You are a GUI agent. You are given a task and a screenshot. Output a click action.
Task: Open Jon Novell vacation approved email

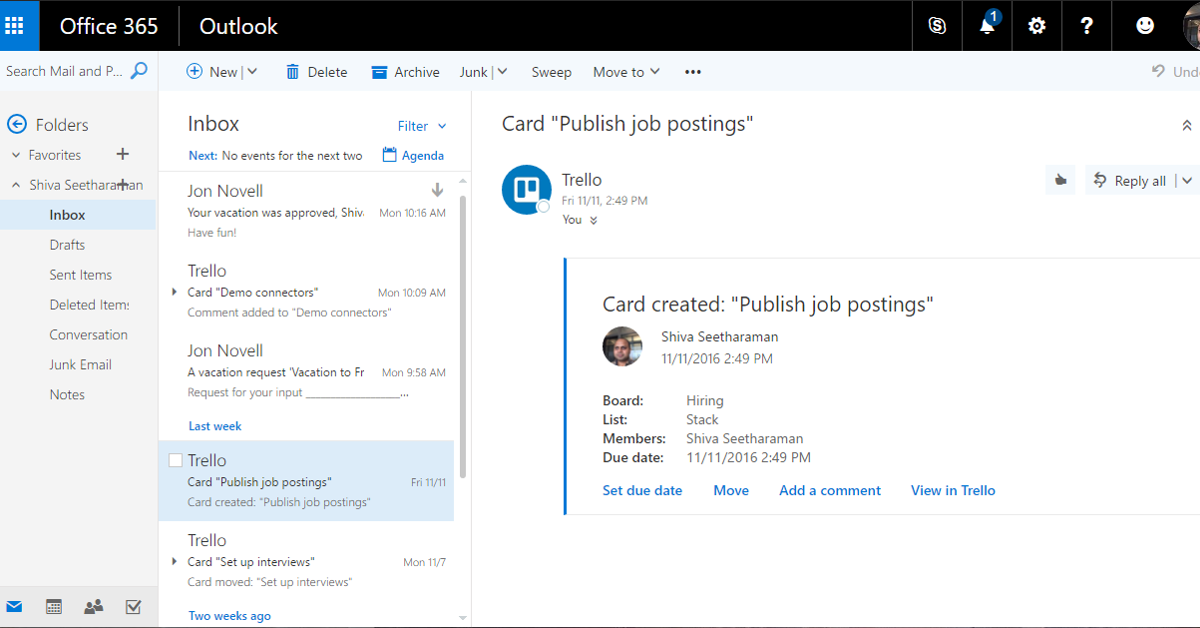click(x=306, y=211)
